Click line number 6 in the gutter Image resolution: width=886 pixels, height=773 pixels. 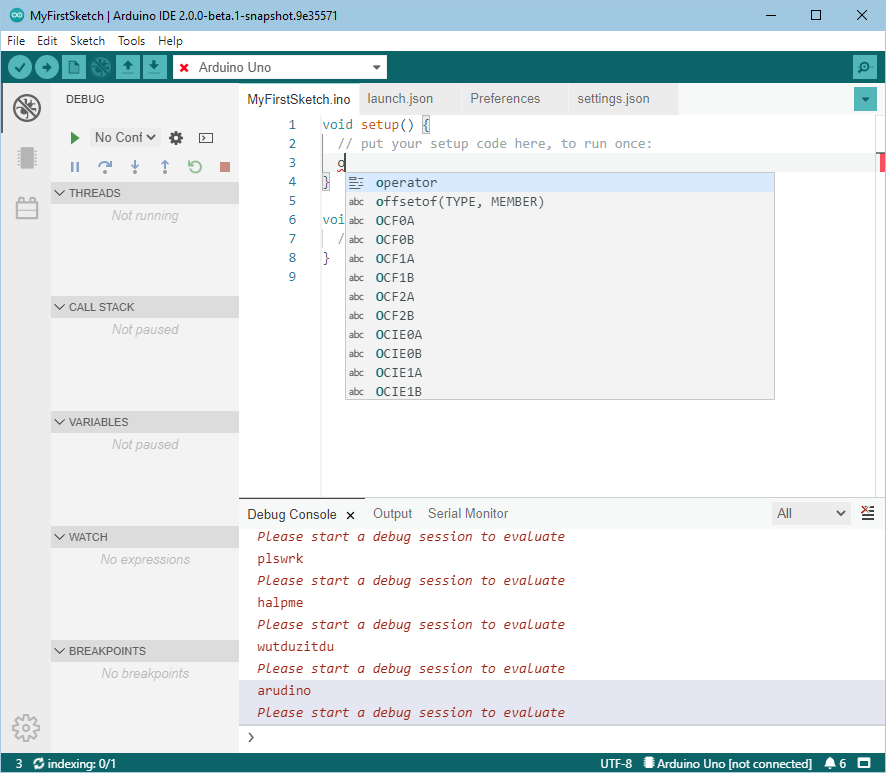(x=292, y=220)
